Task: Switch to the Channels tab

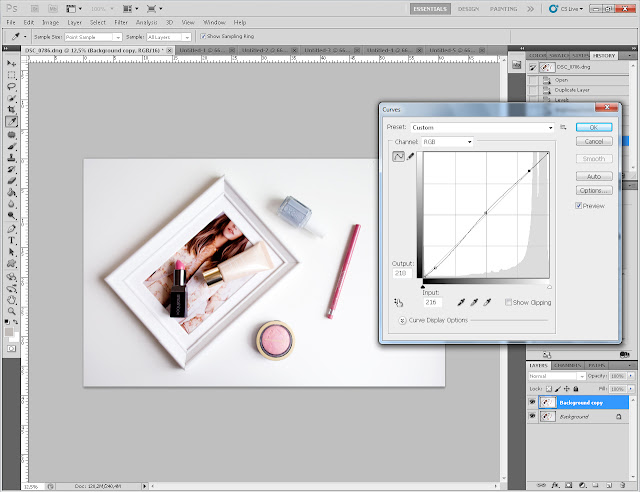Action: tap(568, 365)
